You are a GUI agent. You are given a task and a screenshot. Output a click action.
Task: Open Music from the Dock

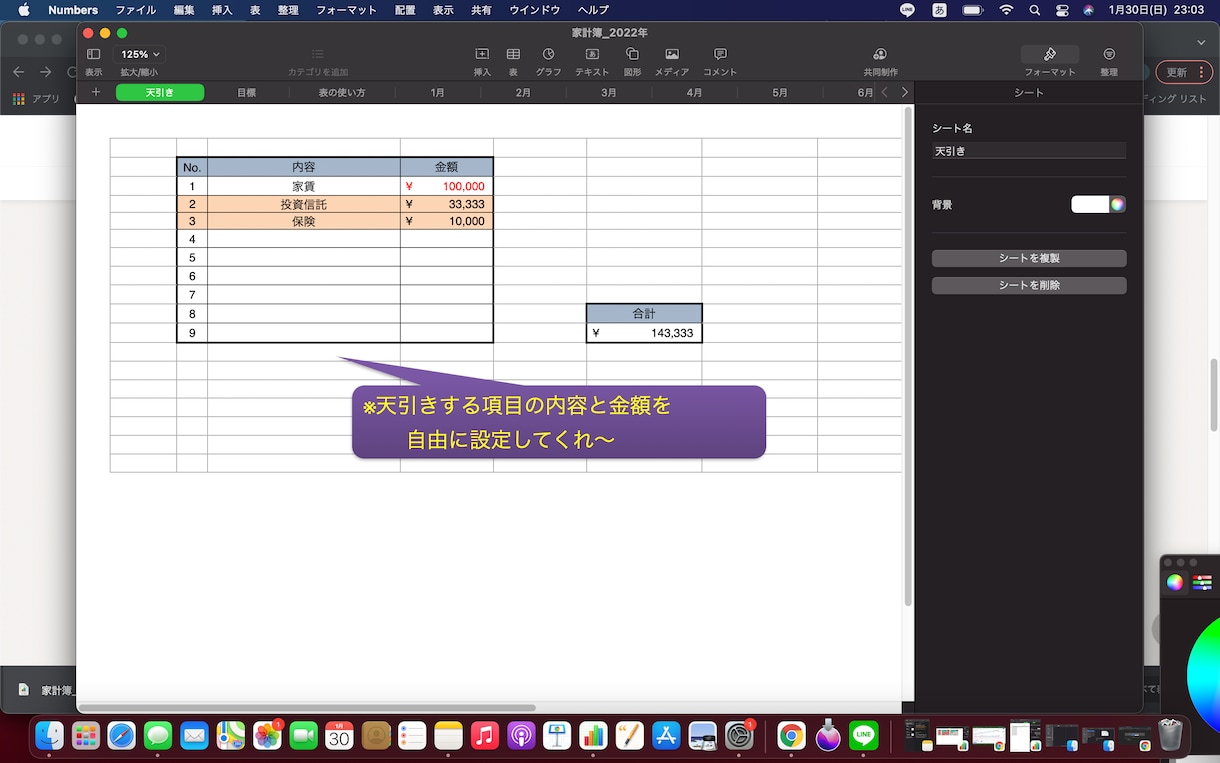tap(485, 736)
